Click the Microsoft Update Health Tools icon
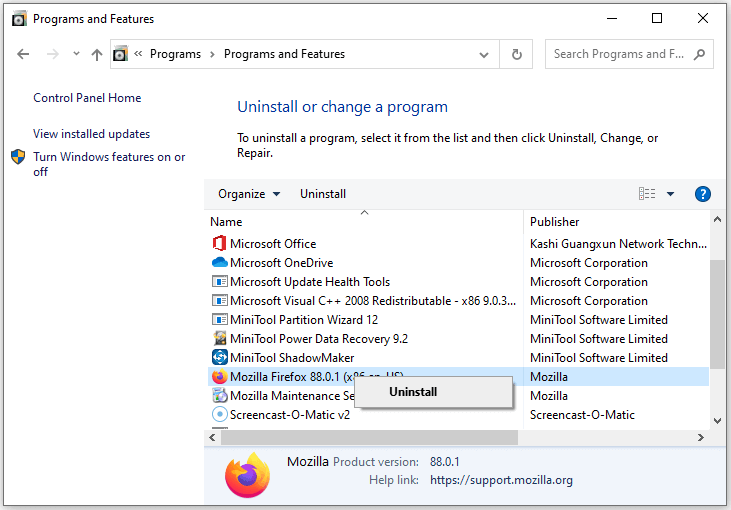The image size is (731, 510). [x=219, y=282]
